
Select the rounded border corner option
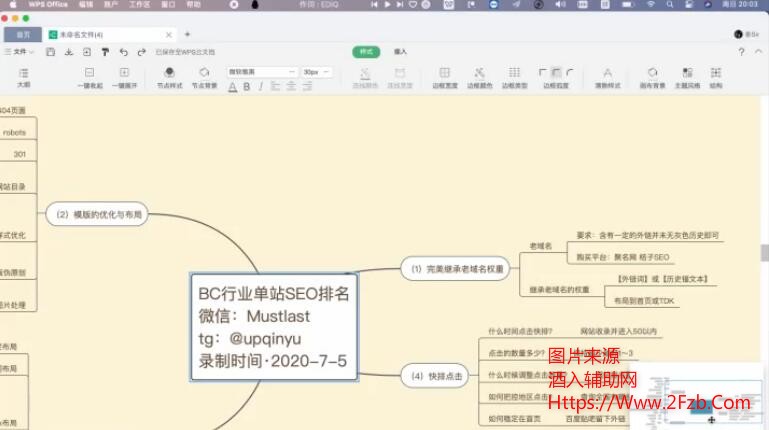(569, 72)
